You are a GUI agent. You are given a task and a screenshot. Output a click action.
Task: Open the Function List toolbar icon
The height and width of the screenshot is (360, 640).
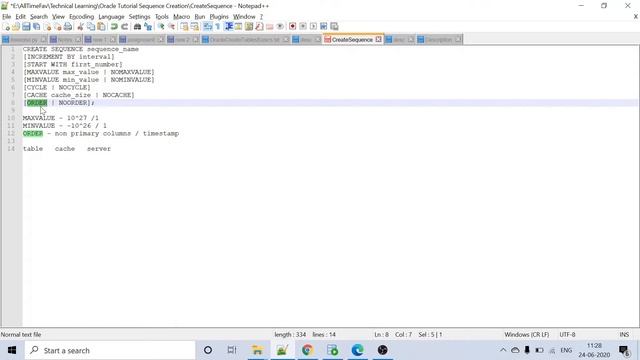259,27
